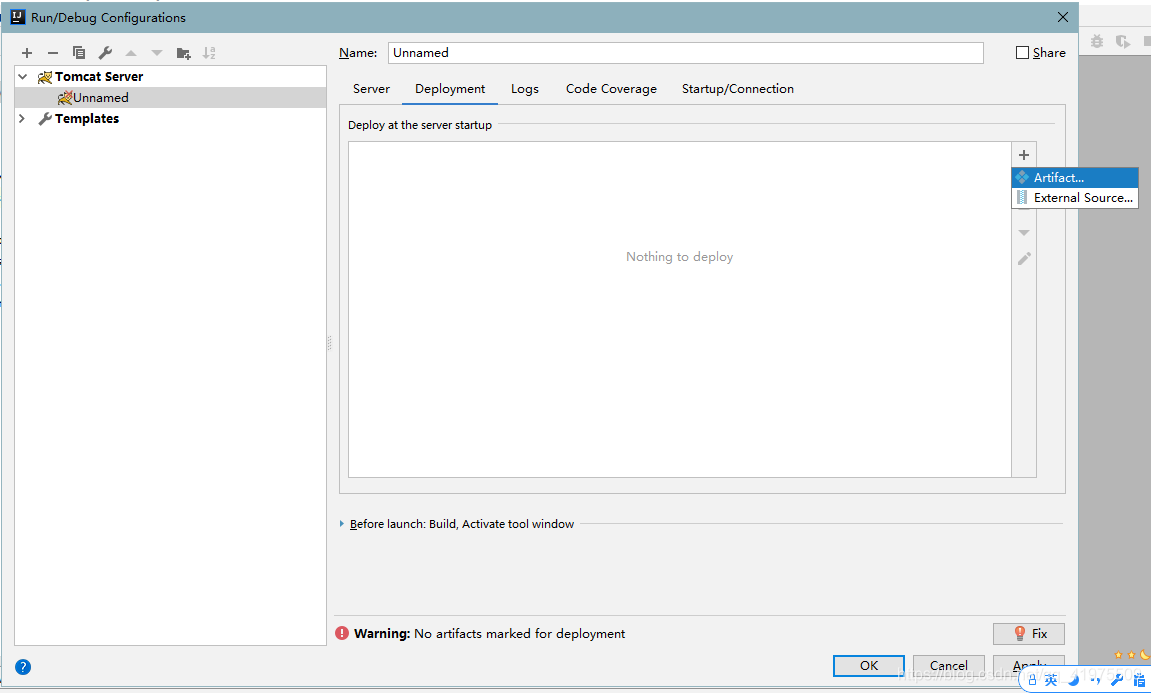This screenshot has height=693, width=1151.
Task: Edit templates with the wrench icon
Action: pyautogui.click(x=105, y=53)
